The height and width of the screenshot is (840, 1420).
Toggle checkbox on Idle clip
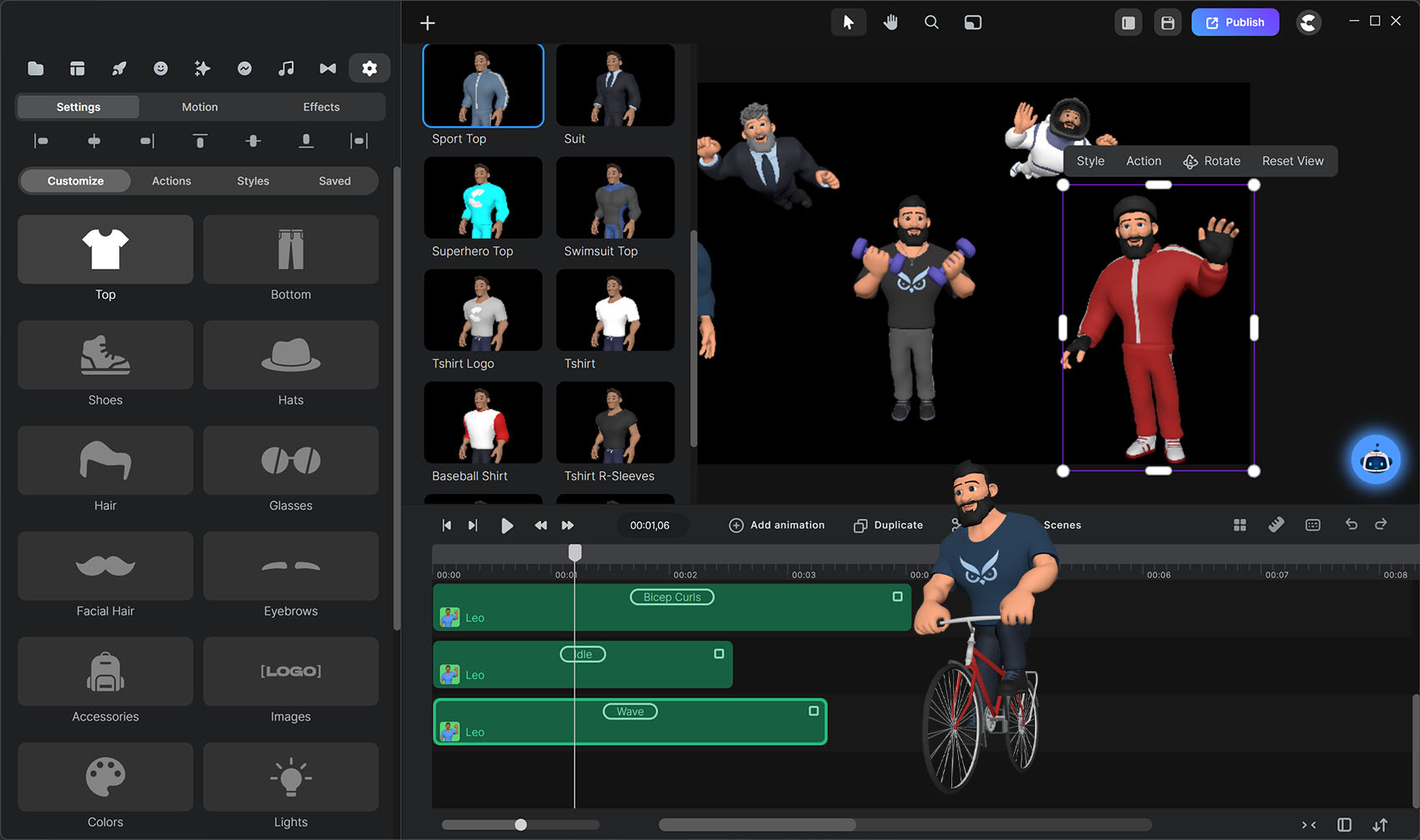point(718,654)
